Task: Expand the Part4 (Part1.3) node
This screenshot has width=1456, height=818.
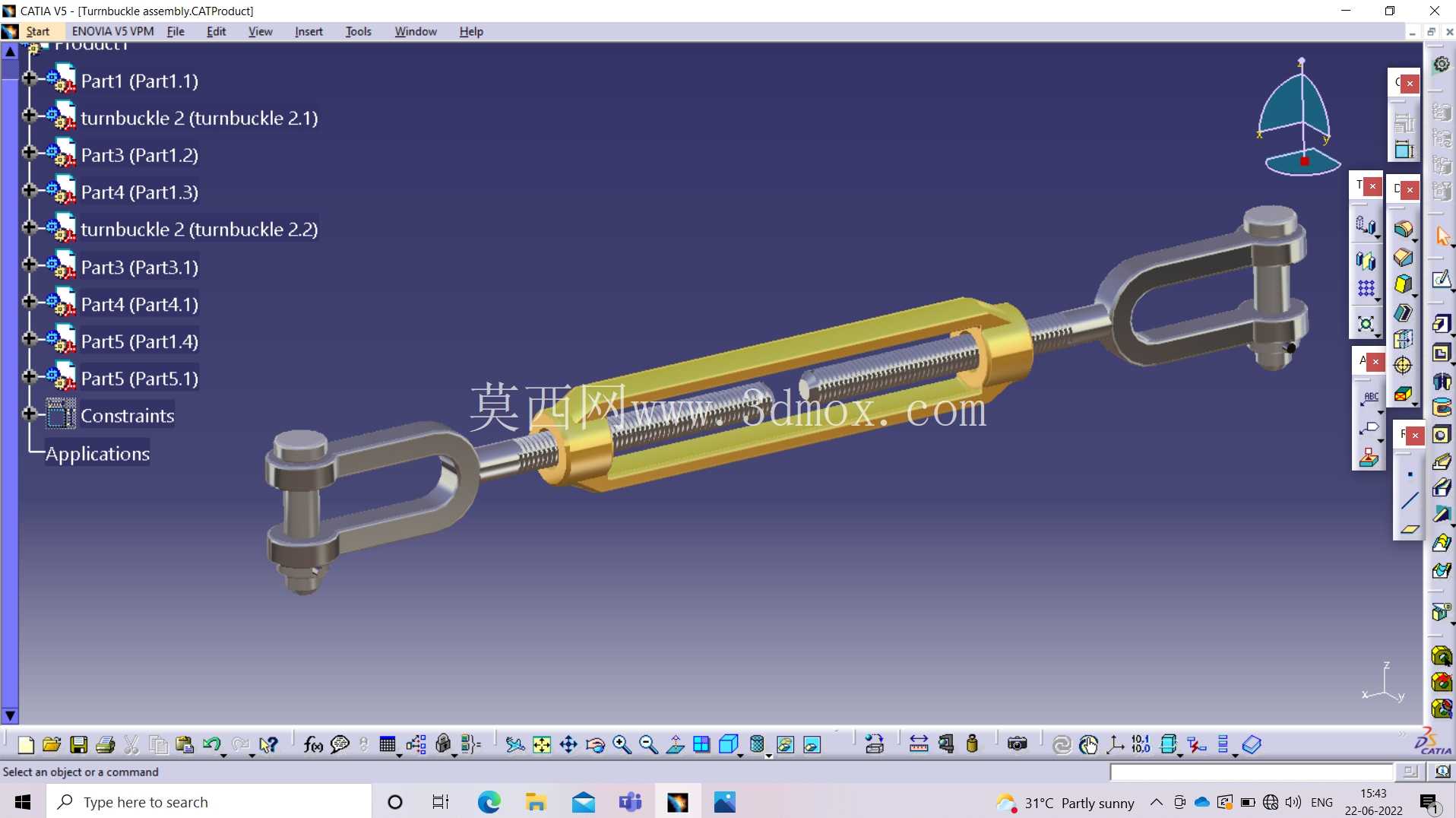Action: click(29, 189)
